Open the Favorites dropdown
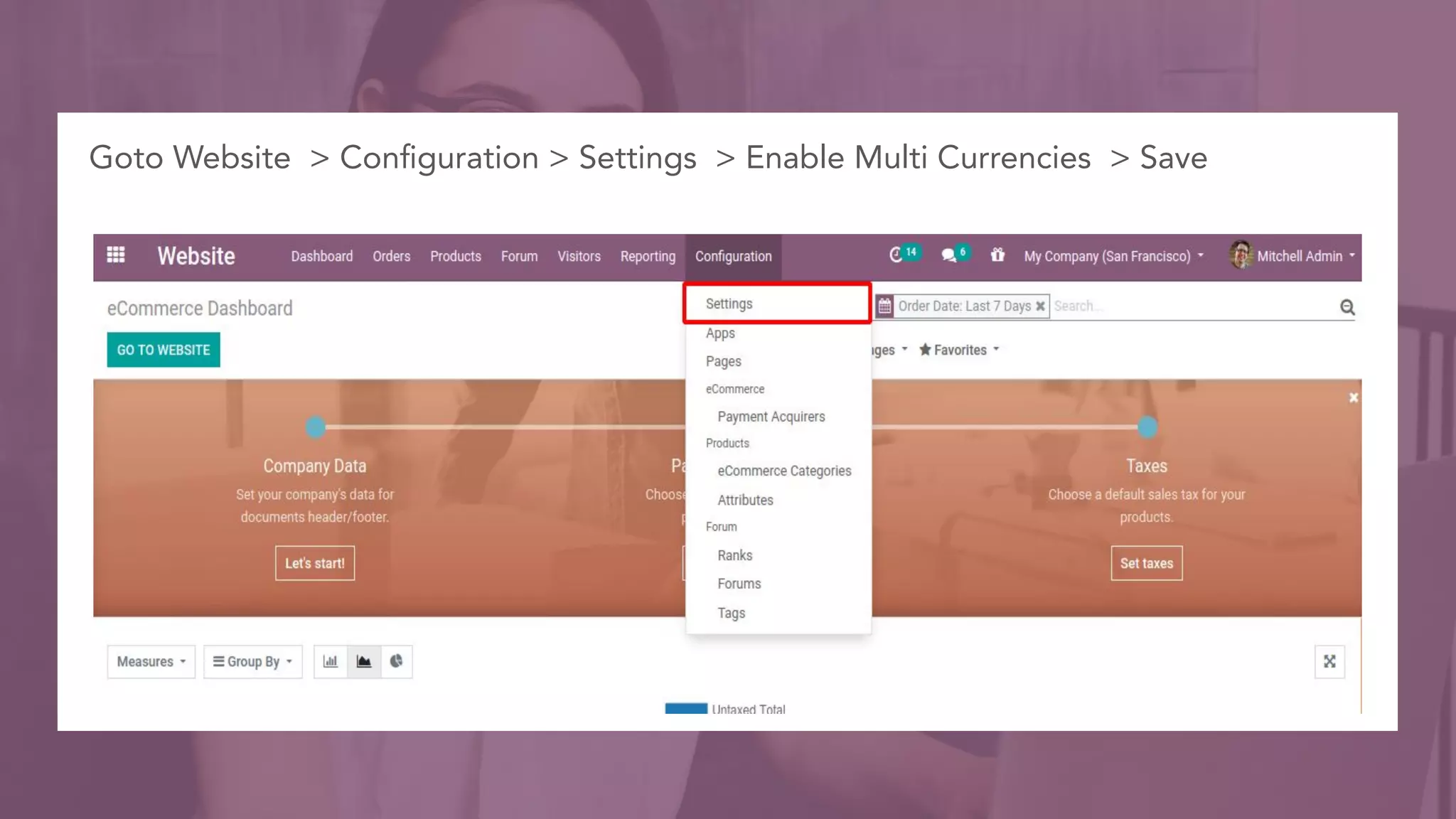This screenshot has width=1456, height=819. [x=959, y=350]
